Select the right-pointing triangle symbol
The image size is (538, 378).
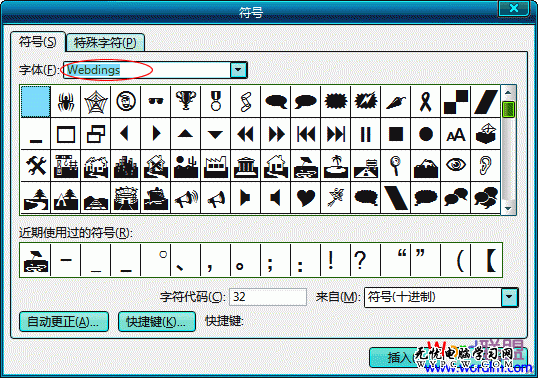[156, 134]
